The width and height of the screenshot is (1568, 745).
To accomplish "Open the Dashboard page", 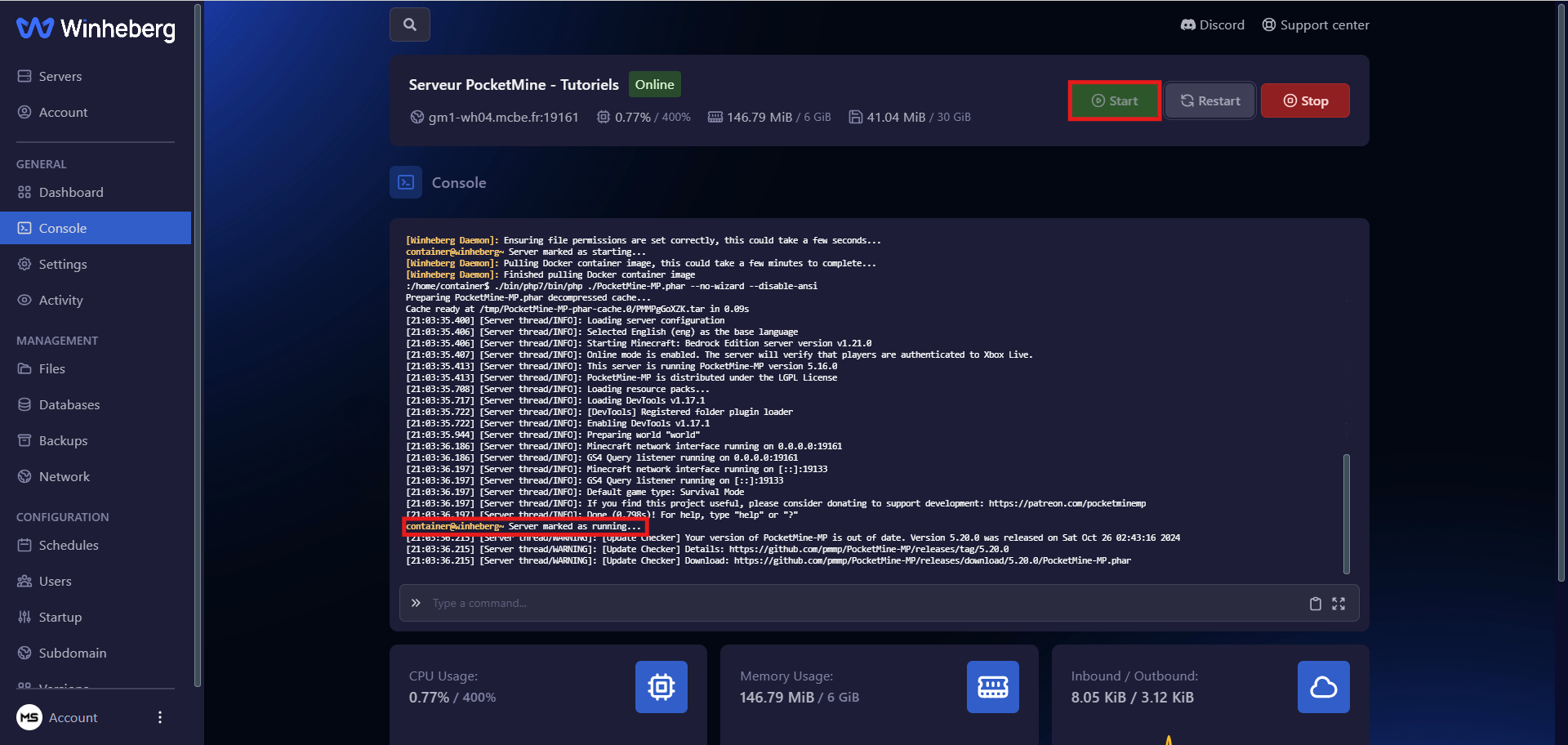I will [x=71, y=192].
